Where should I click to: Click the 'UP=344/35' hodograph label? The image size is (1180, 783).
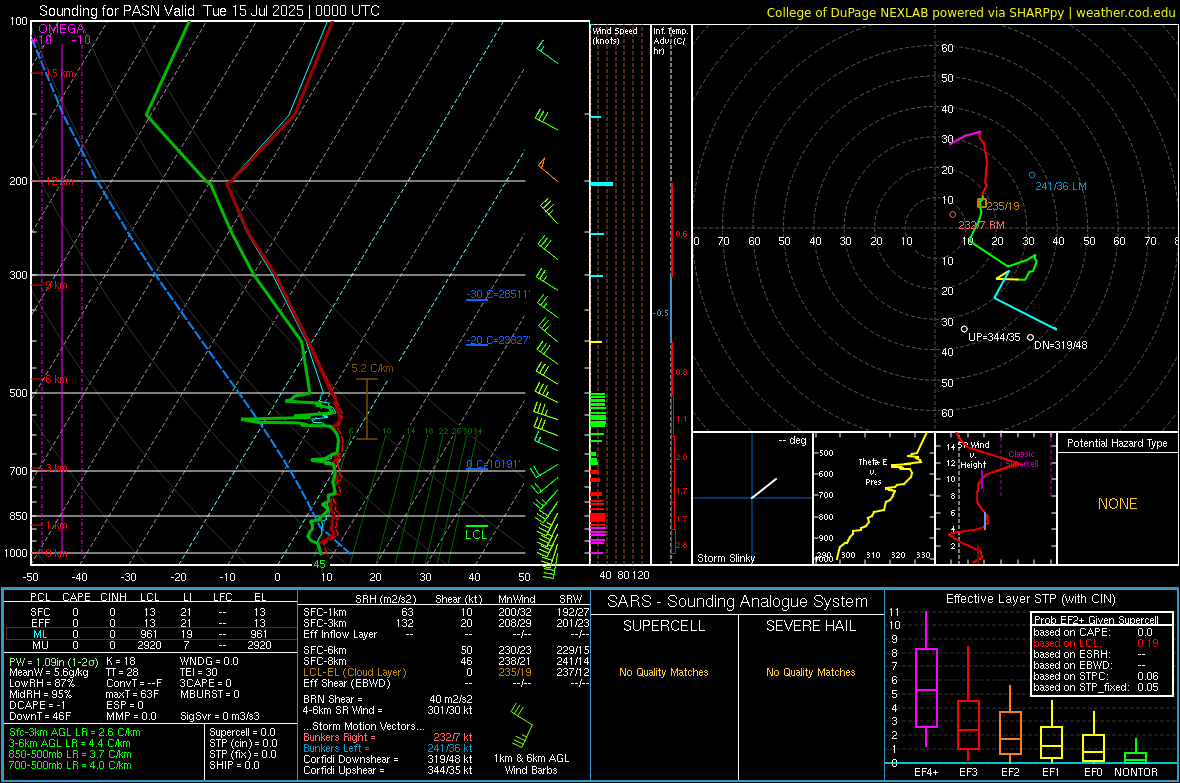[993, 337]
